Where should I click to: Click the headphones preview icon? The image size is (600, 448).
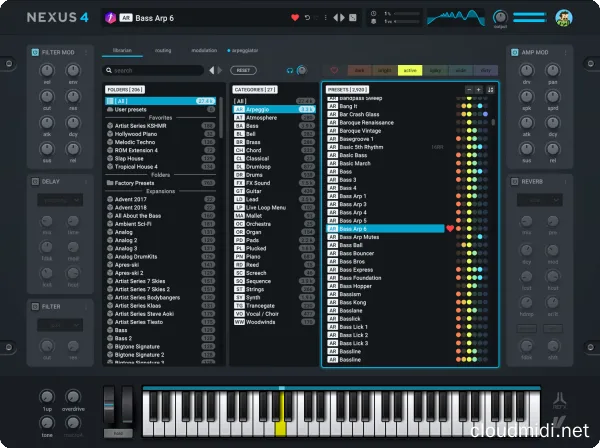[288, 71]
